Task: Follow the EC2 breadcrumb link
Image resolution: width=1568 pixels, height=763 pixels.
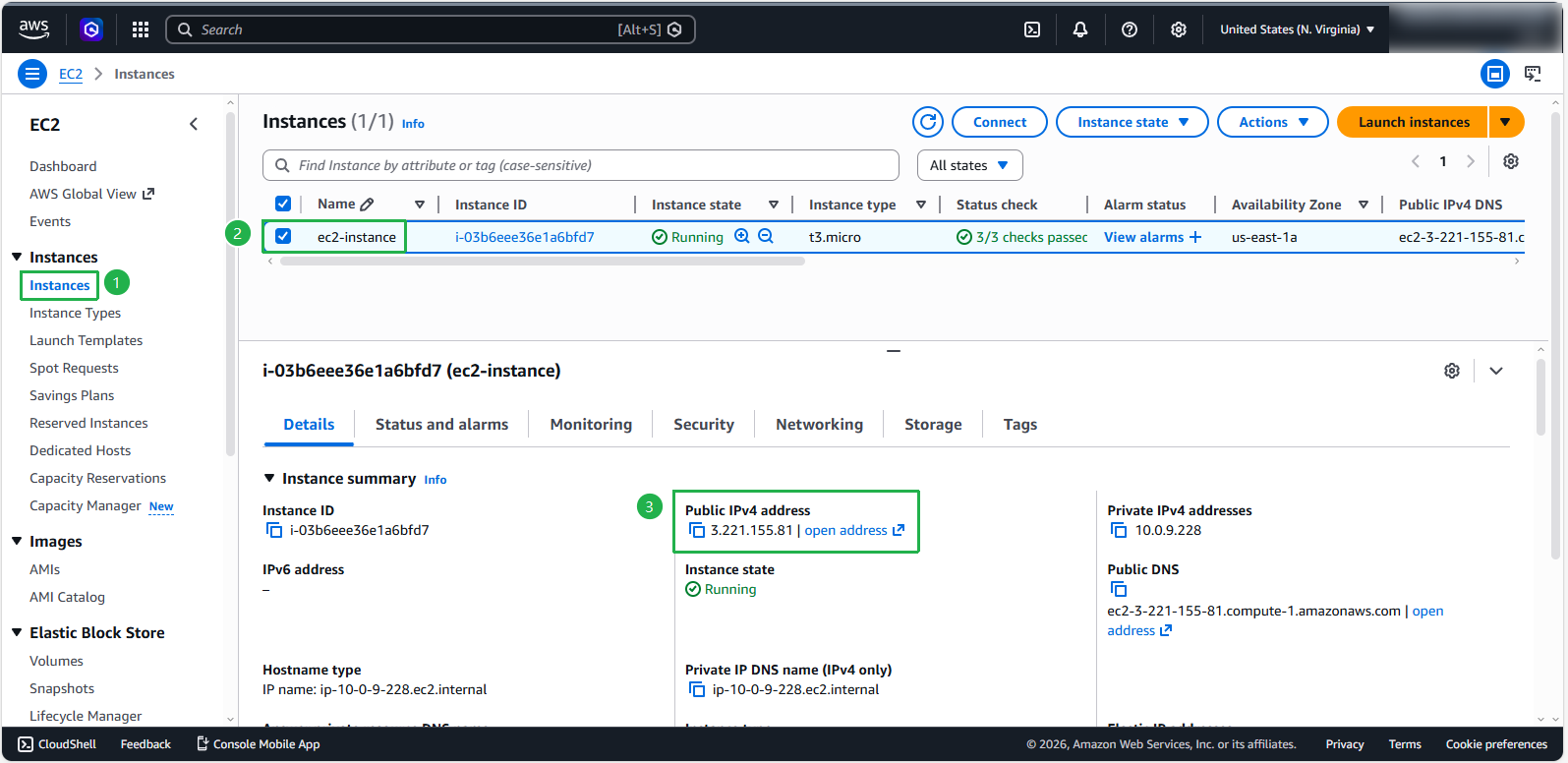Action: coord(71,74)
